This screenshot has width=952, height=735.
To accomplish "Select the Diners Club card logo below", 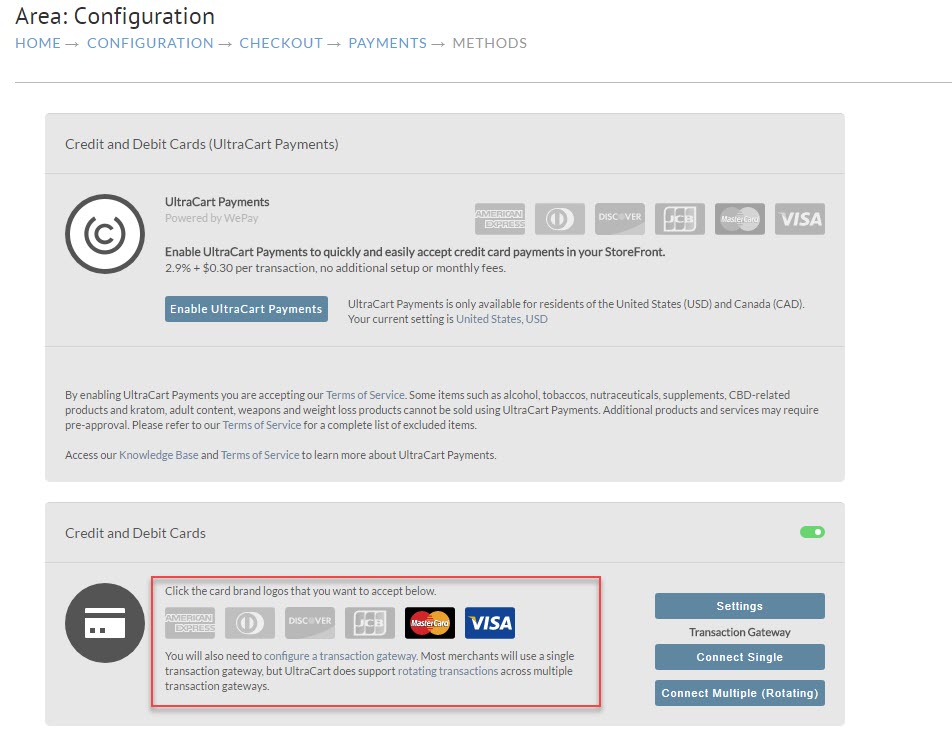I will pyautogui.click(x=250, y=623).
